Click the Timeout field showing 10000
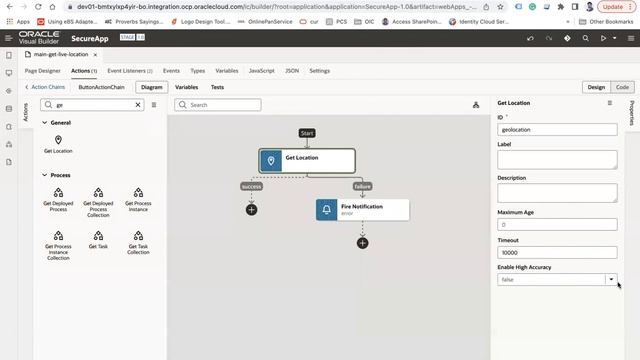640x360 pixels. (x=557, y=253)
